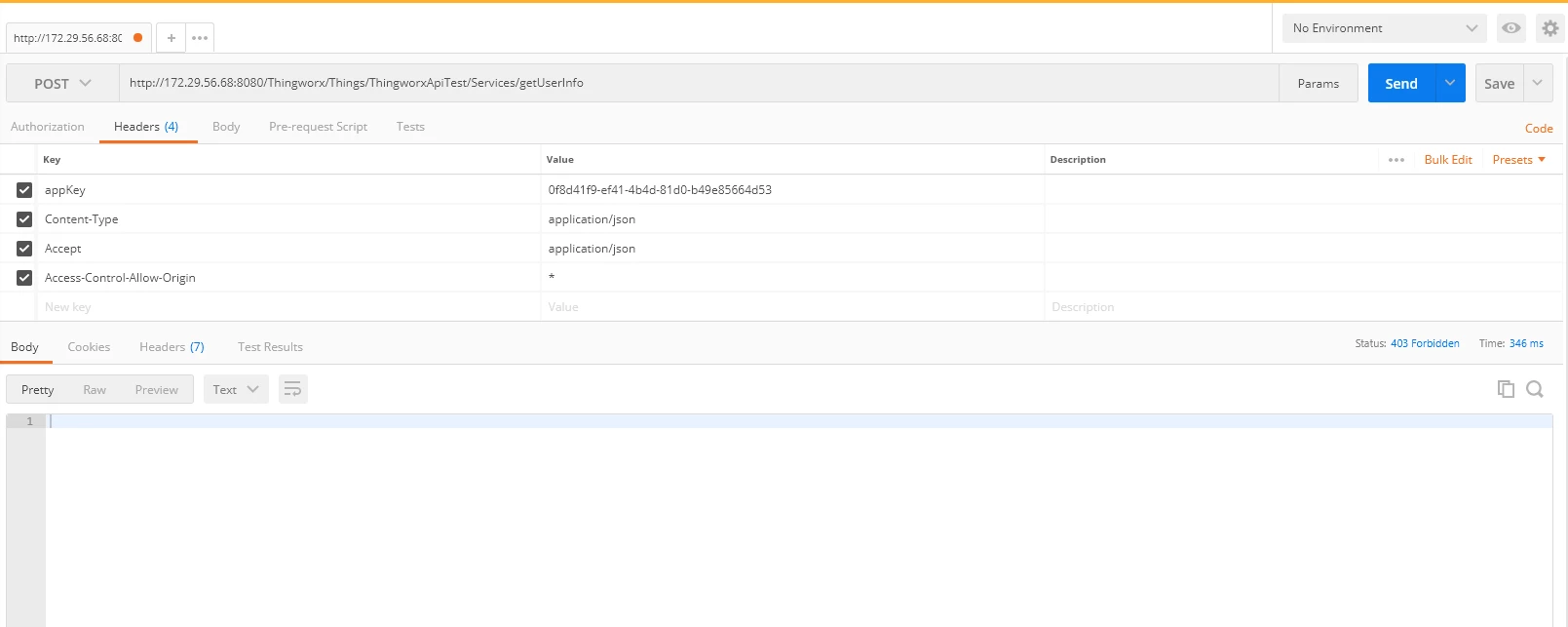Open the Presets dropdown
Screen dimensions: 1568x627
click(1519, 160)
